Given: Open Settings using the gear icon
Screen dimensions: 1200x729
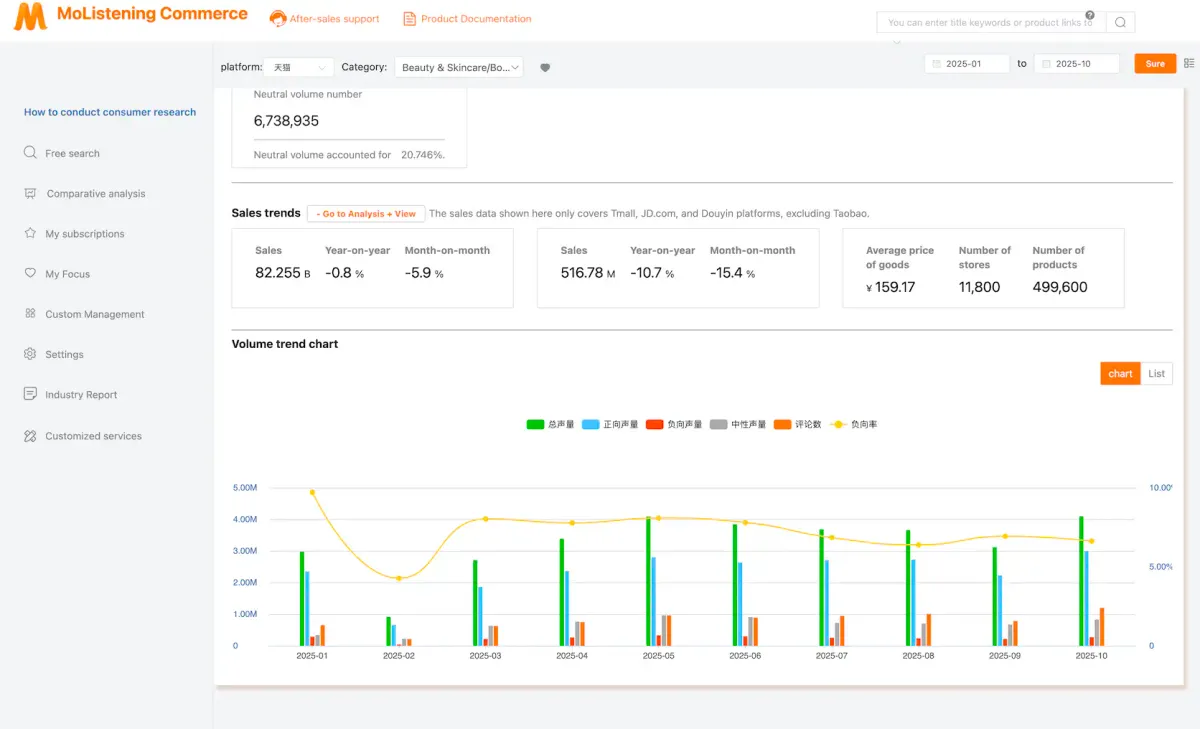Looking at the screenshot, I should click(30, 353).
